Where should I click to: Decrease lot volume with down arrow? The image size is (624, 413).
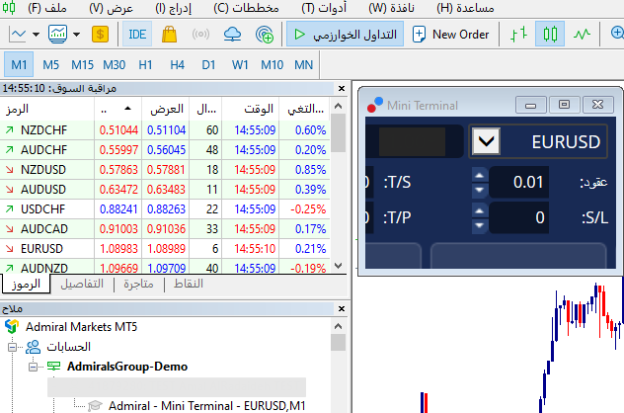480,190
